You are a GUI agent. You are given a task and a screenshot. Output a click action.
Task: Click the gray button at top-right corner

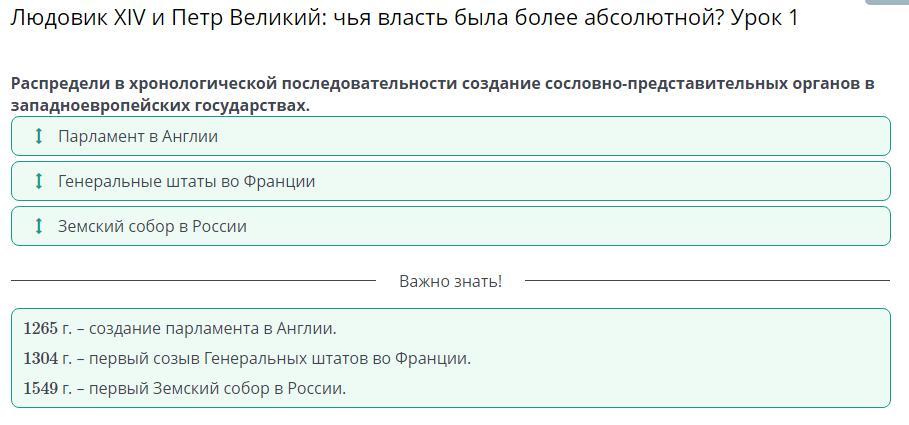(887, 3)
